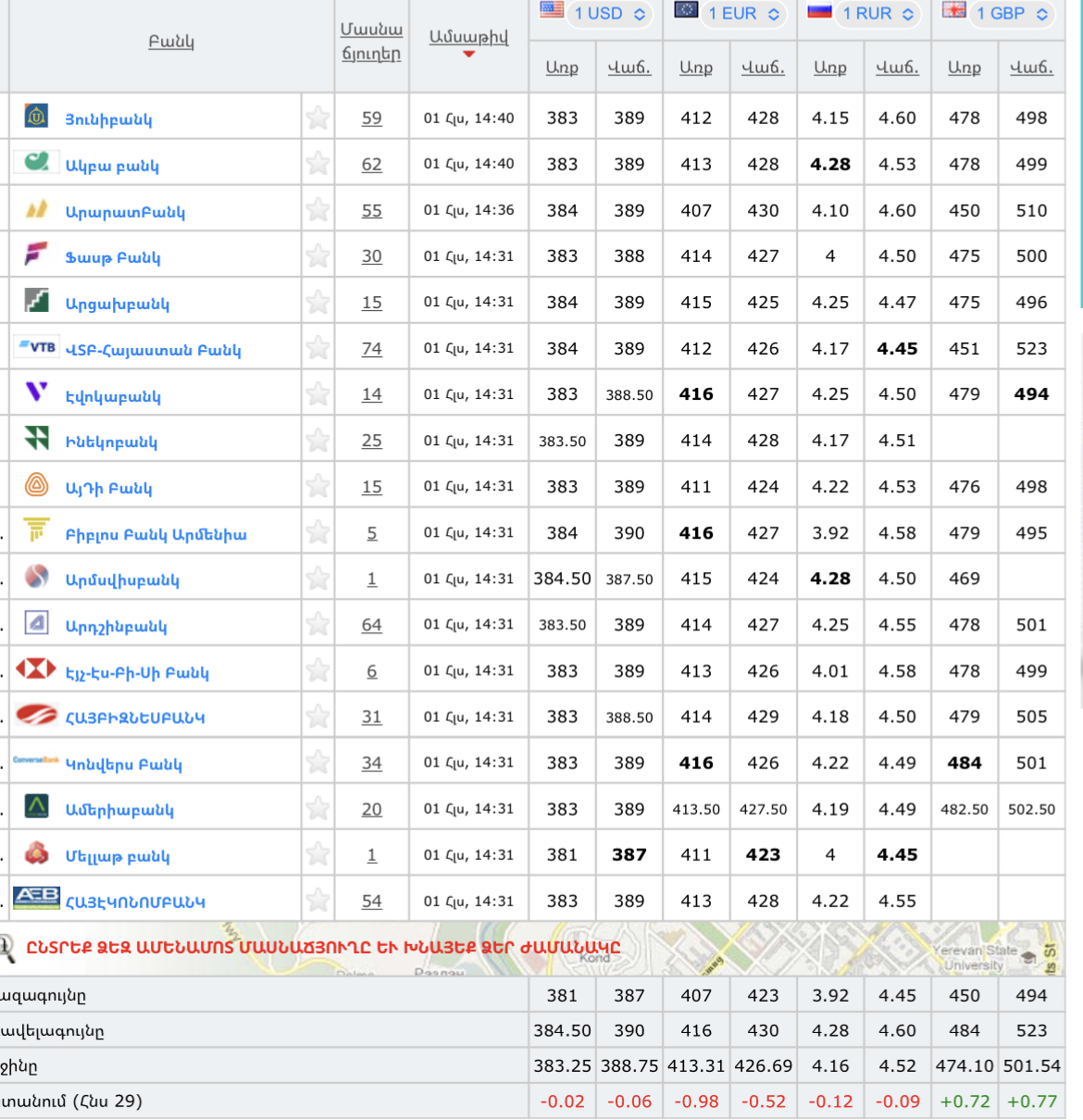
Task: Toggle favorite star for Կոնվերս Բանկ
Action: pyautogui.click(x=317, y=763)
